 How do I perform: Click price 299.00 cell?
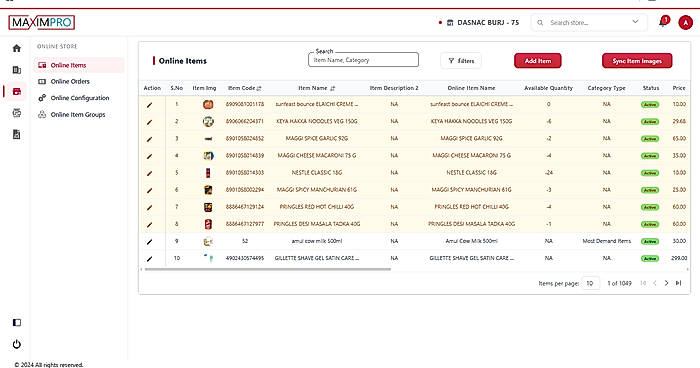(x=679, y=258)
